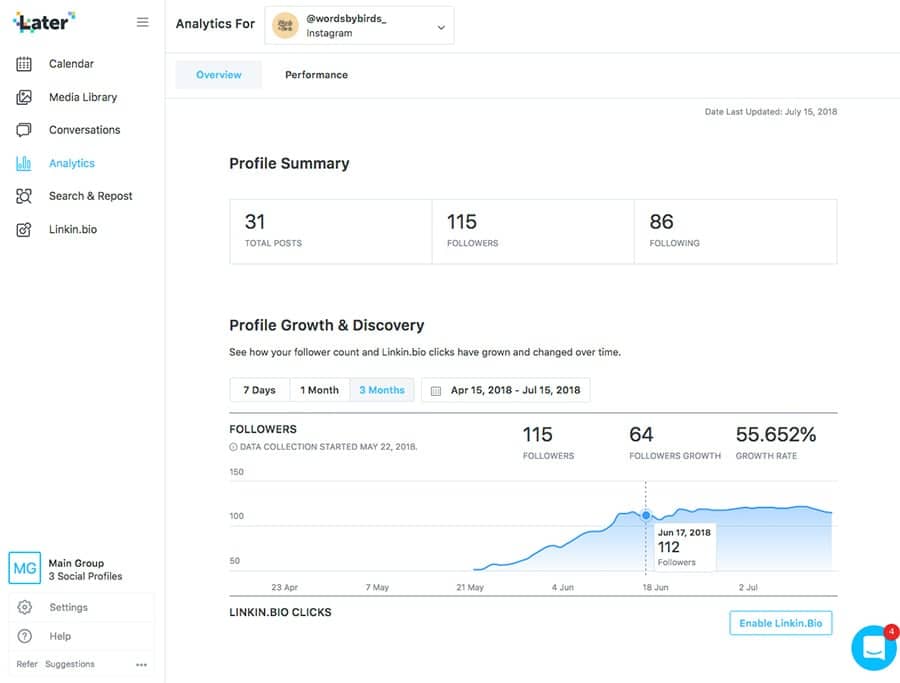
Task: Click the Media Library image icon
Action: click(x=24, y=97)
